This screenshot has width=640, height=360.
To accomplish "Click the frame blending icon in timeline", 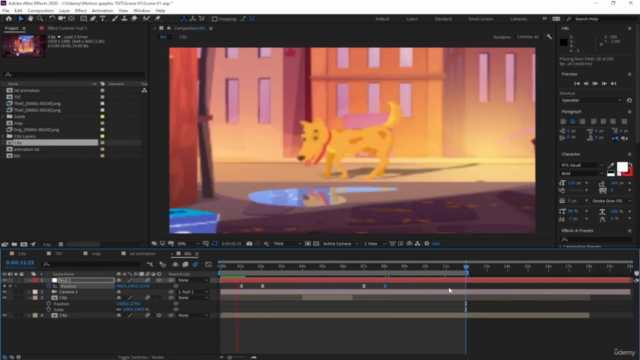I will tap(185, 264).
